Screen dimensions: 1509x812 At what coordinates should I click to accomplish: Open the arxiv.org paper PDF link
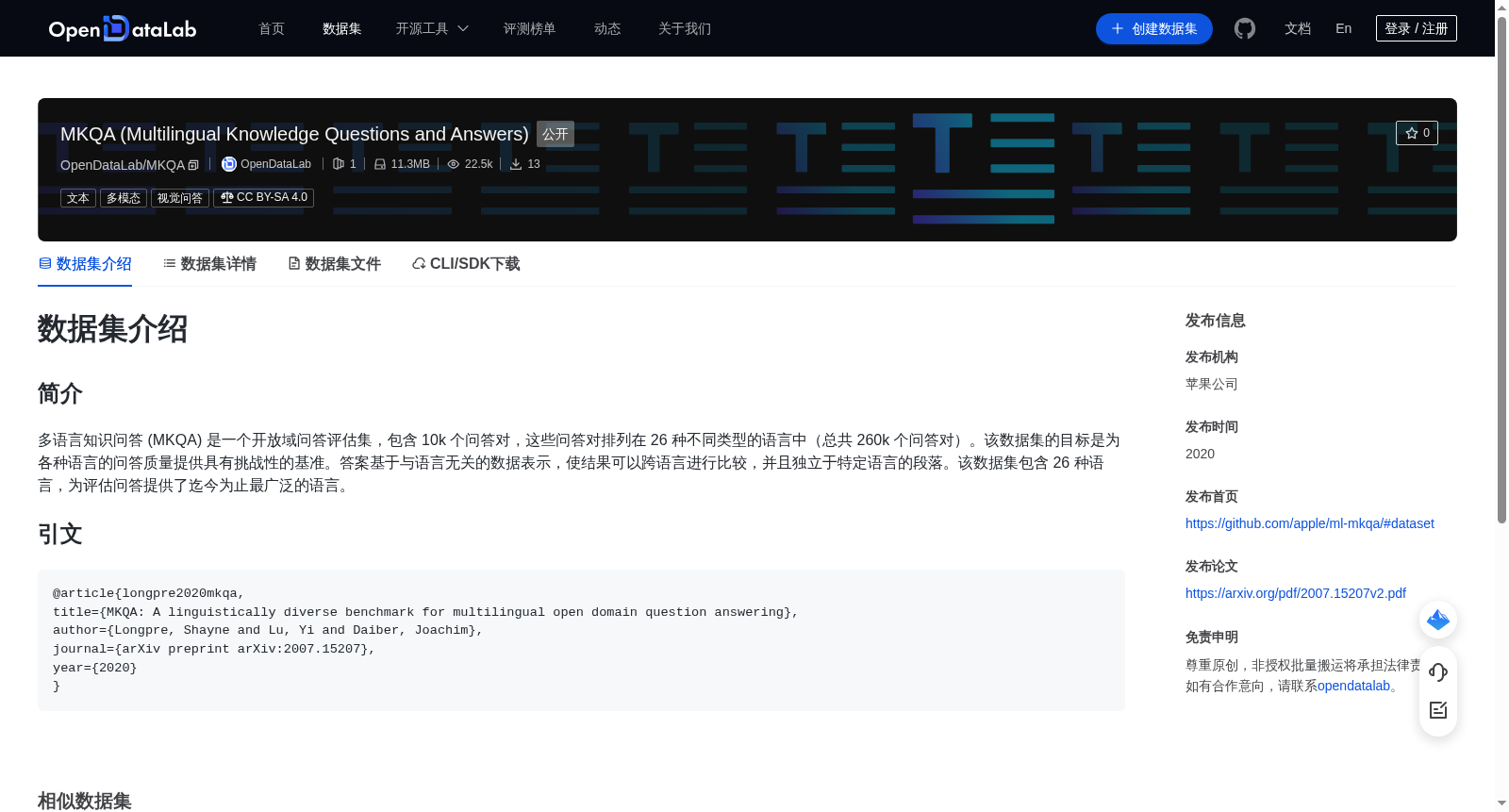1296,593
